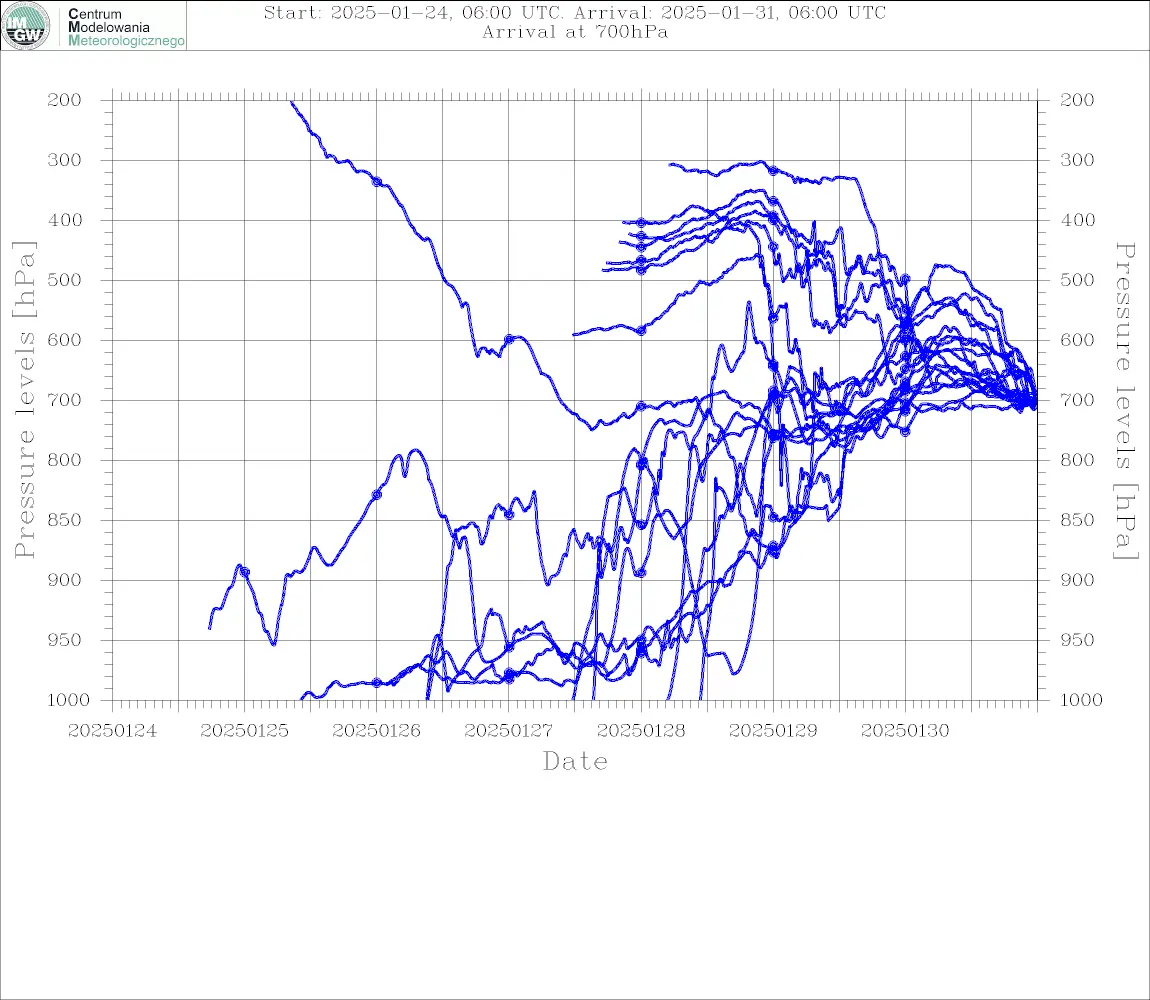This screenshot has height=1000, width=1150.
Task: Click right "Pressure levels [hPa]" axis title
Action: [x=1126, y=401]
